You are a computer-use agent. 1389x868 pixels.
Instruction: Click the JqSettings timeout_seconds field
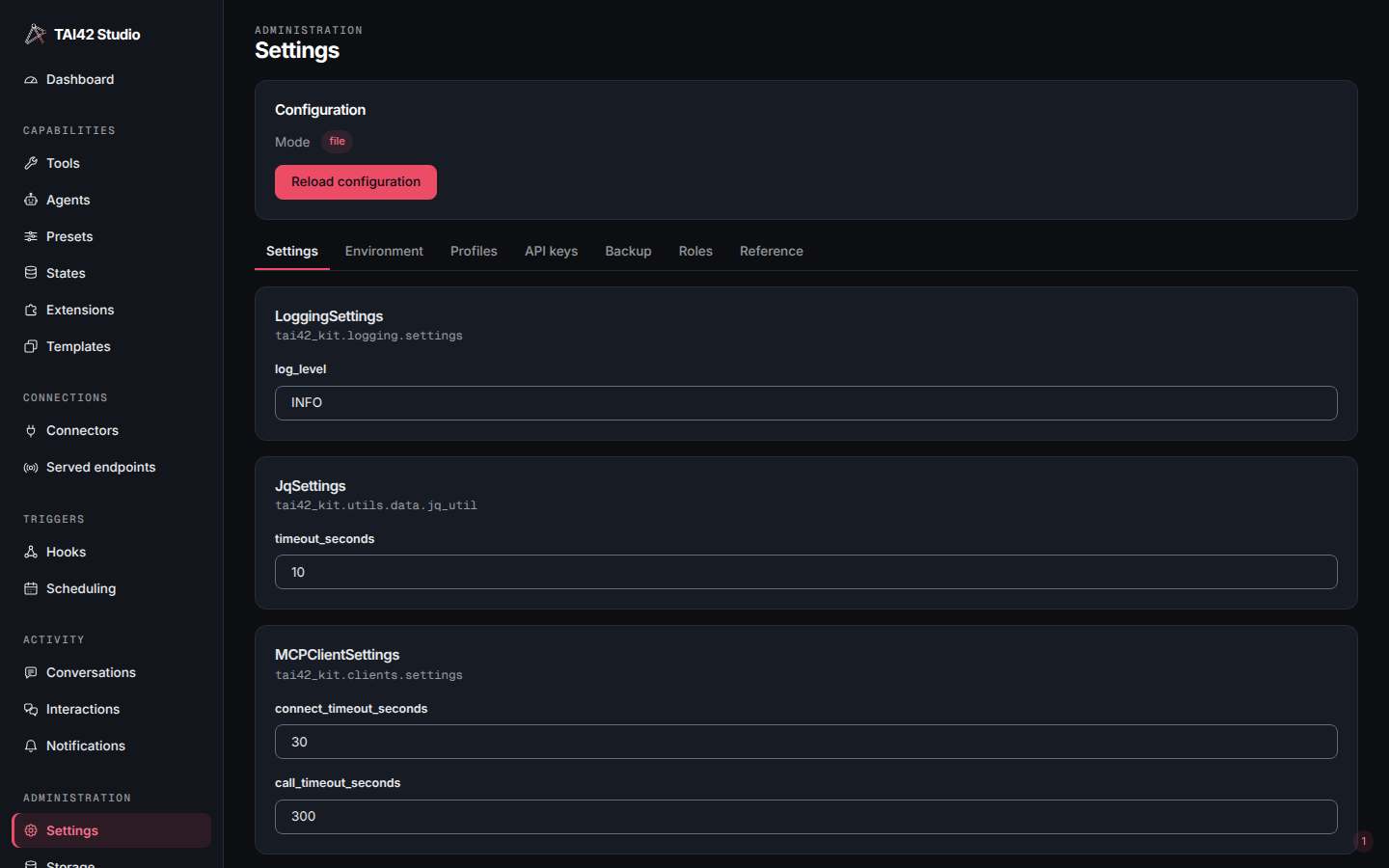(806, 572)
